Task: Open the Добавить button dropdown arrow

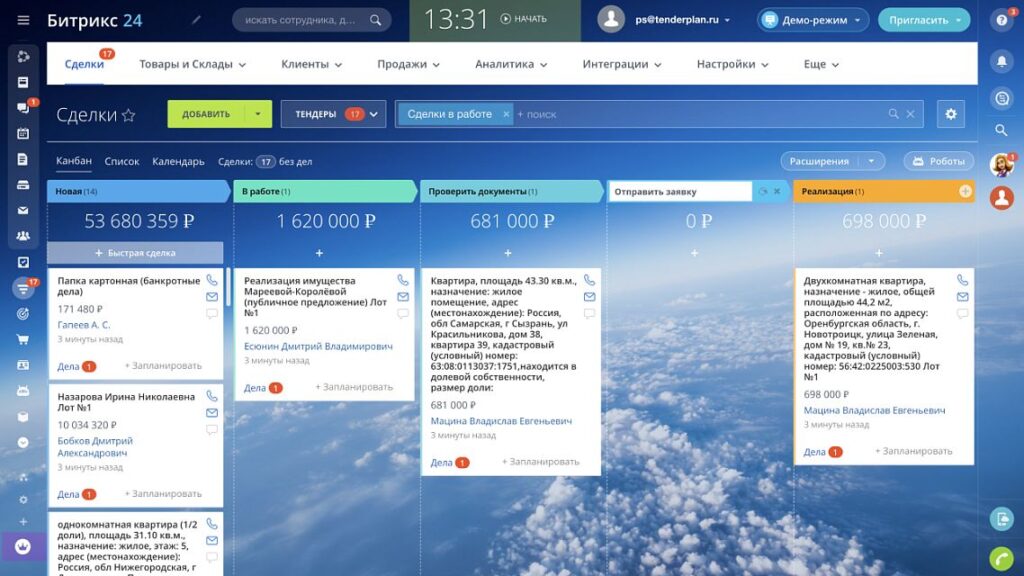Action: (258, 114)
